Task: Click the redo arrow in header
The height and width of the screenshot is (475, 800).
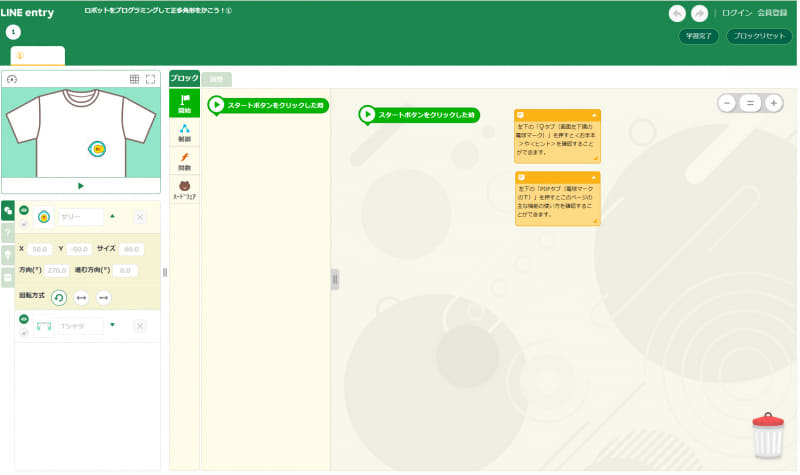Action: coord(701,13)
